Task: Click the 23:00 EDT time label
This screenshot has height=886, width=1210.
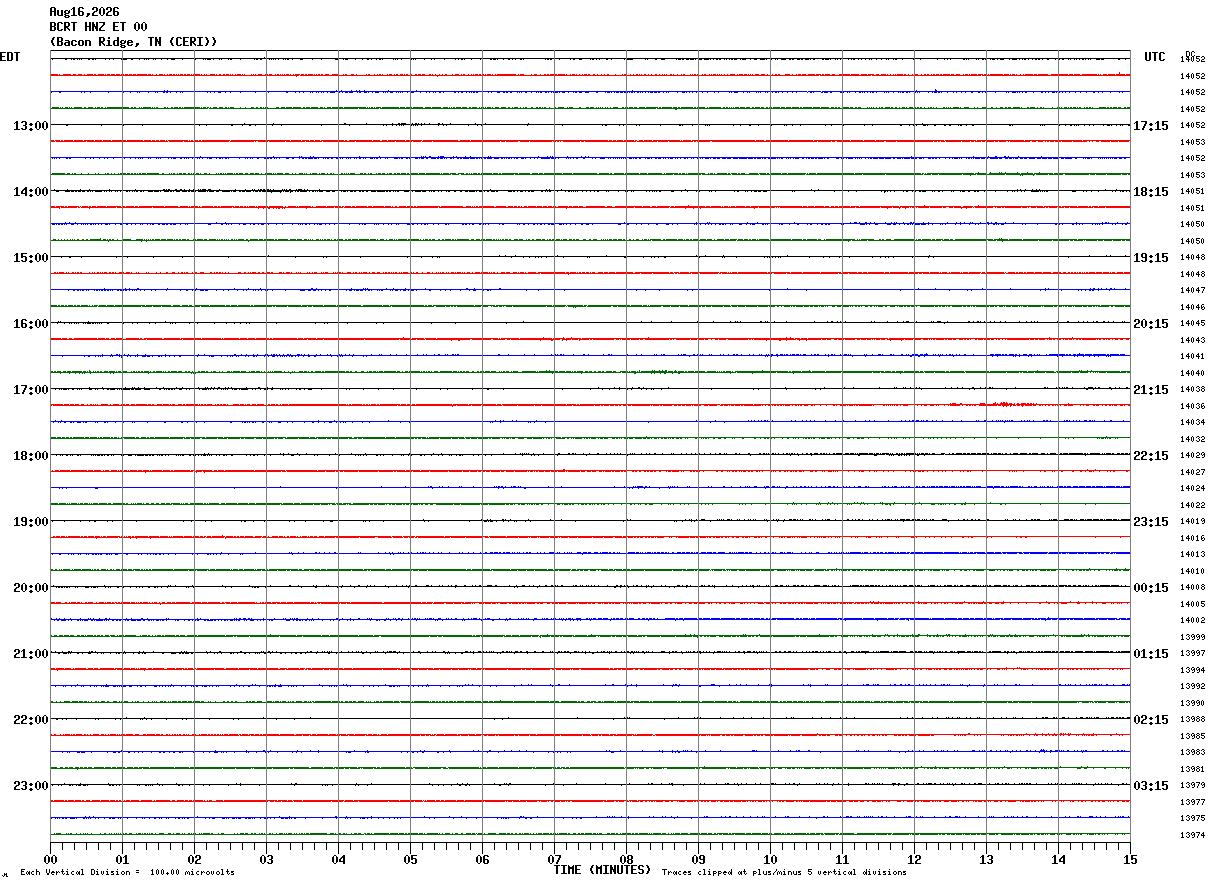Action: click(x=30, y=786)
